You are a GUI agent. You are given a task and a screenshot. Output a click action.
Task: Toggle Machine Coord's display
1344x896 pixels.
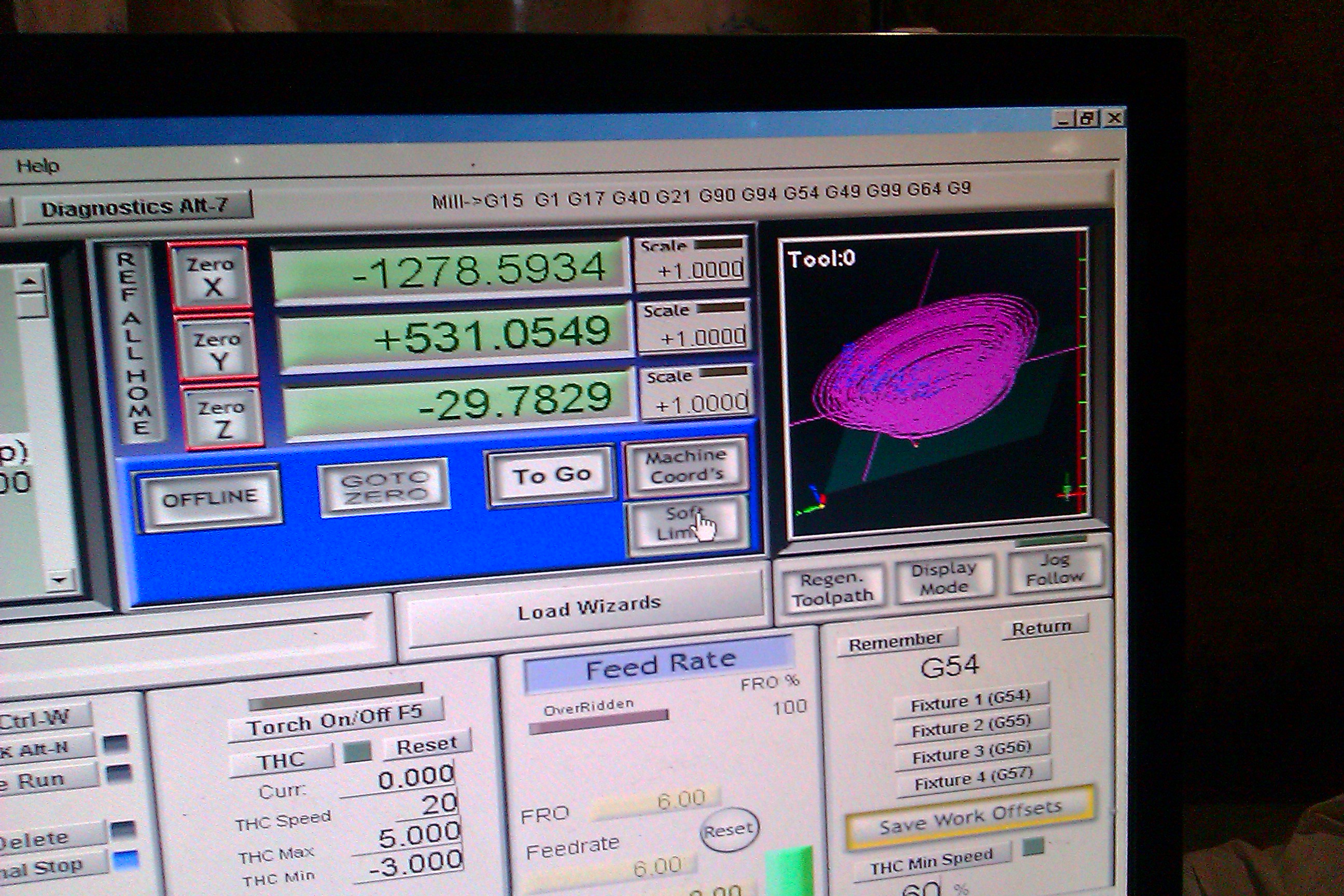(687, 466)
